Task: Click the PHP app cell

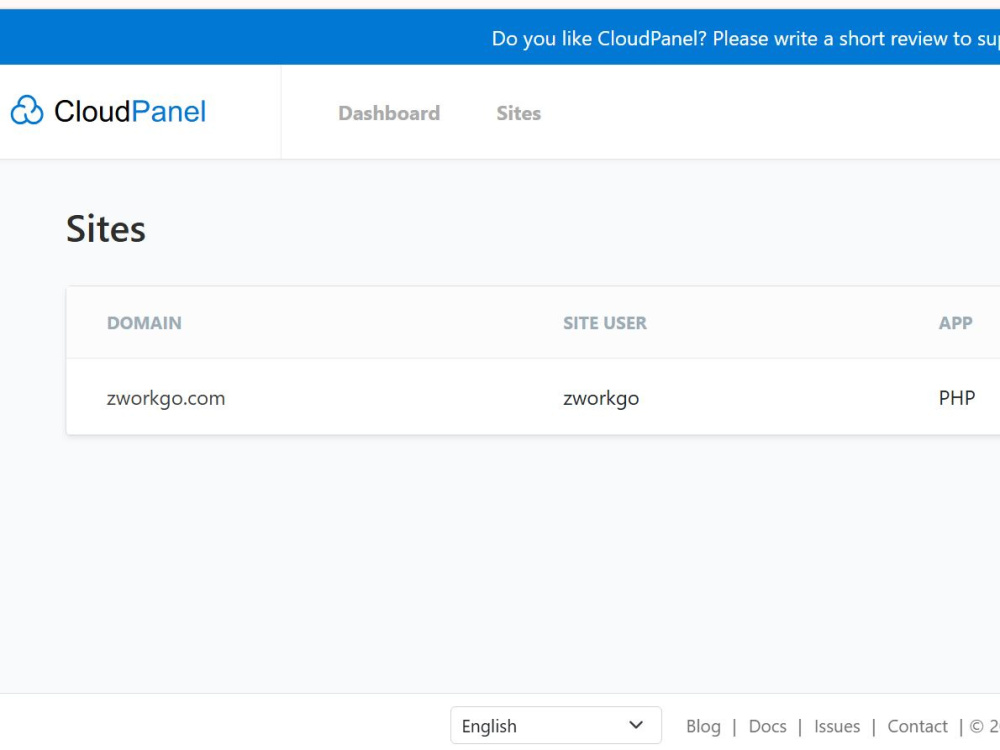Action: pos(957,398)
